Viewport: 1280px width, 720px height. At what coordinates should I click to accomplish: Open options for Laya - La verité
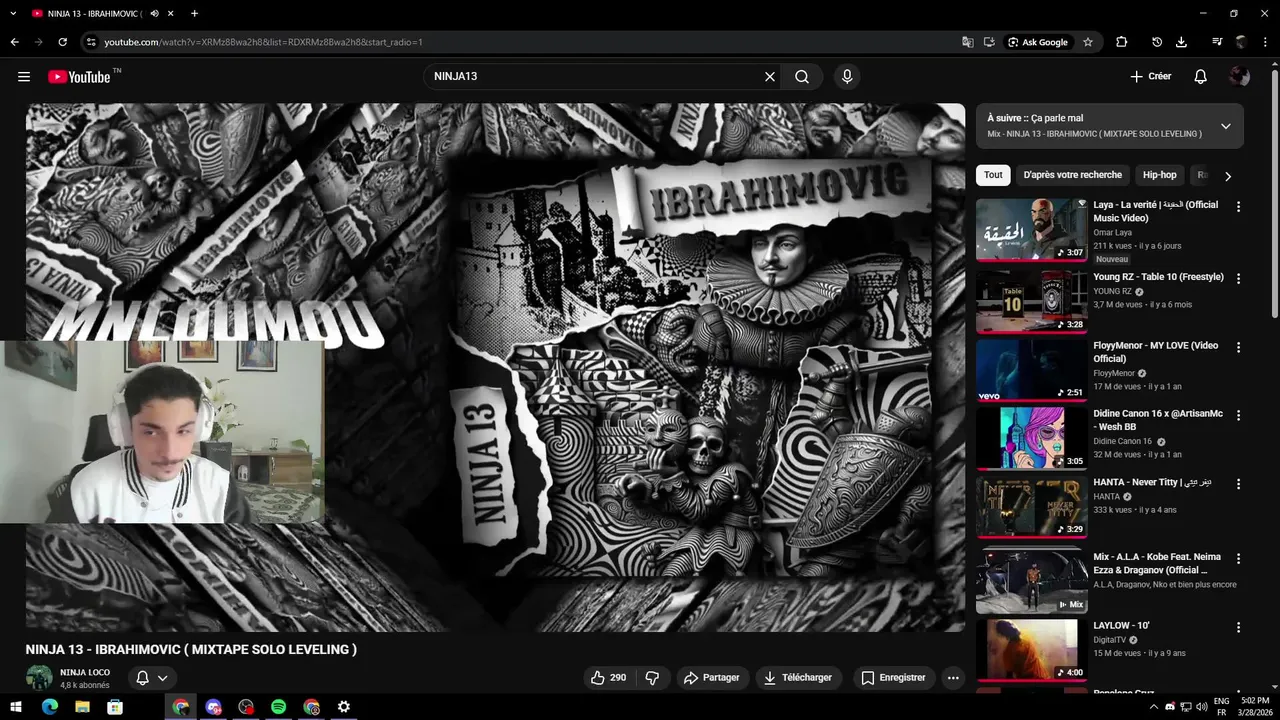1238,207
